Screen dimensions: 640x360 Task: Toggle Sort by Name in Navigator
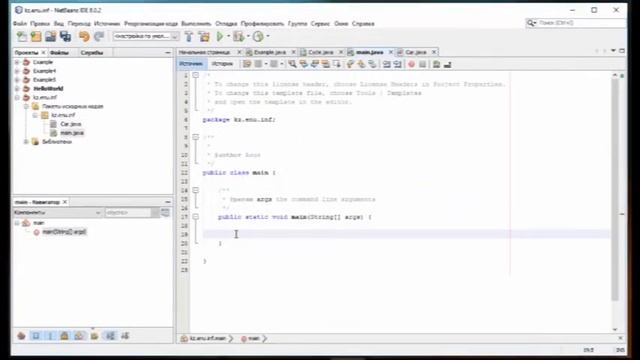coord(110,336)
